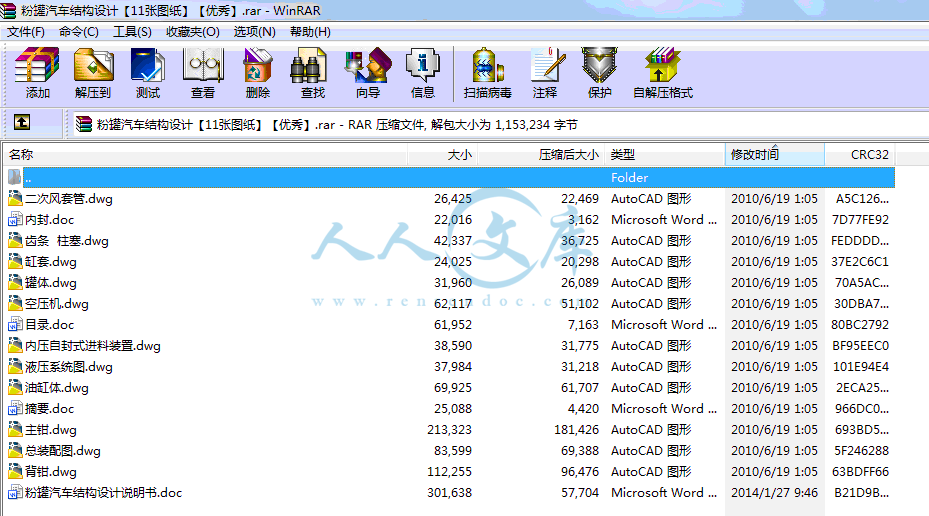Click the icon of 主钳.dwg
Screen dimensions: 929x516
coord(15,430)
